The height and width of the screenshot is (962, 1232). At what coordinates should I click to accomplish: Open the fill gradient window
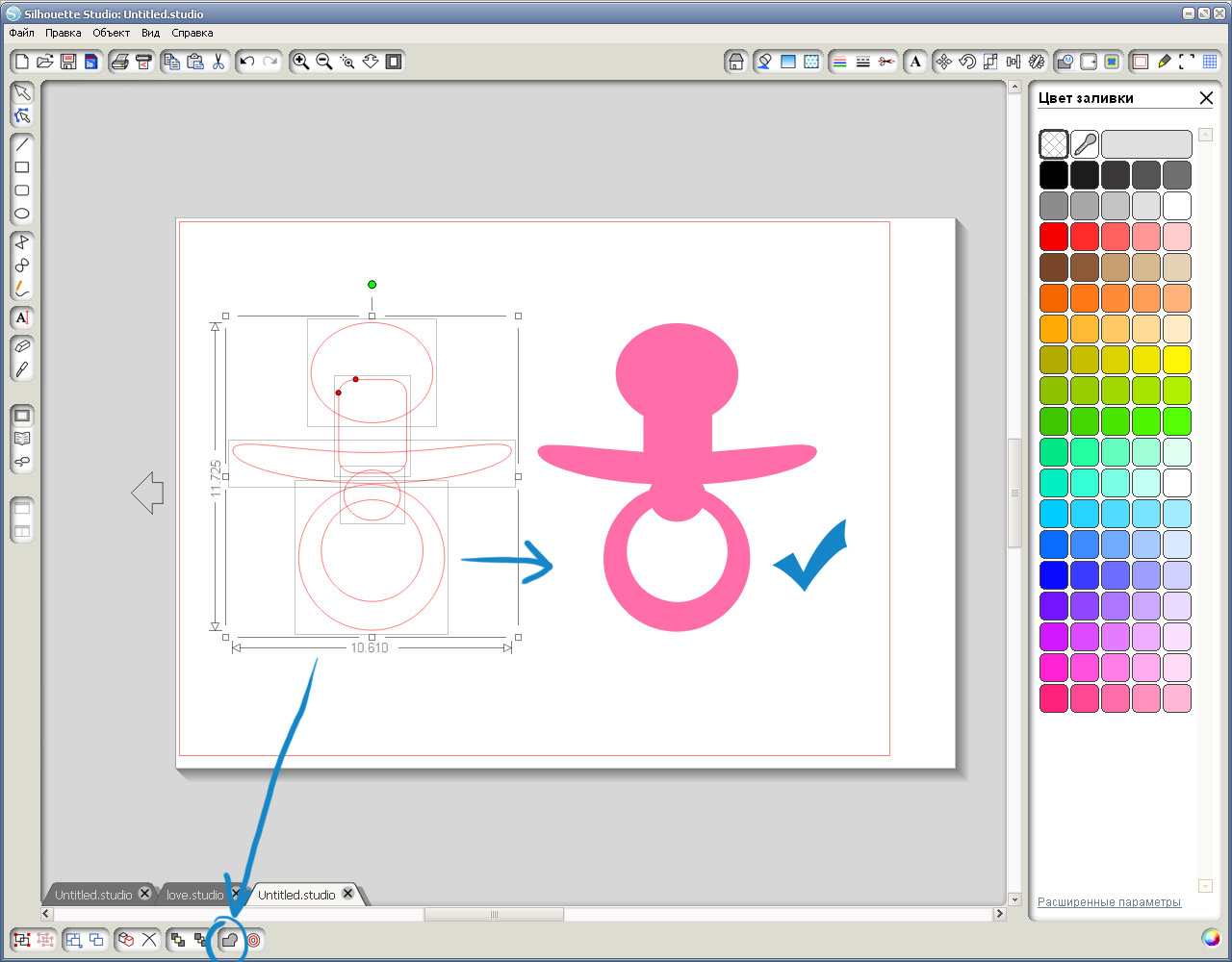[x=788, y=62]
